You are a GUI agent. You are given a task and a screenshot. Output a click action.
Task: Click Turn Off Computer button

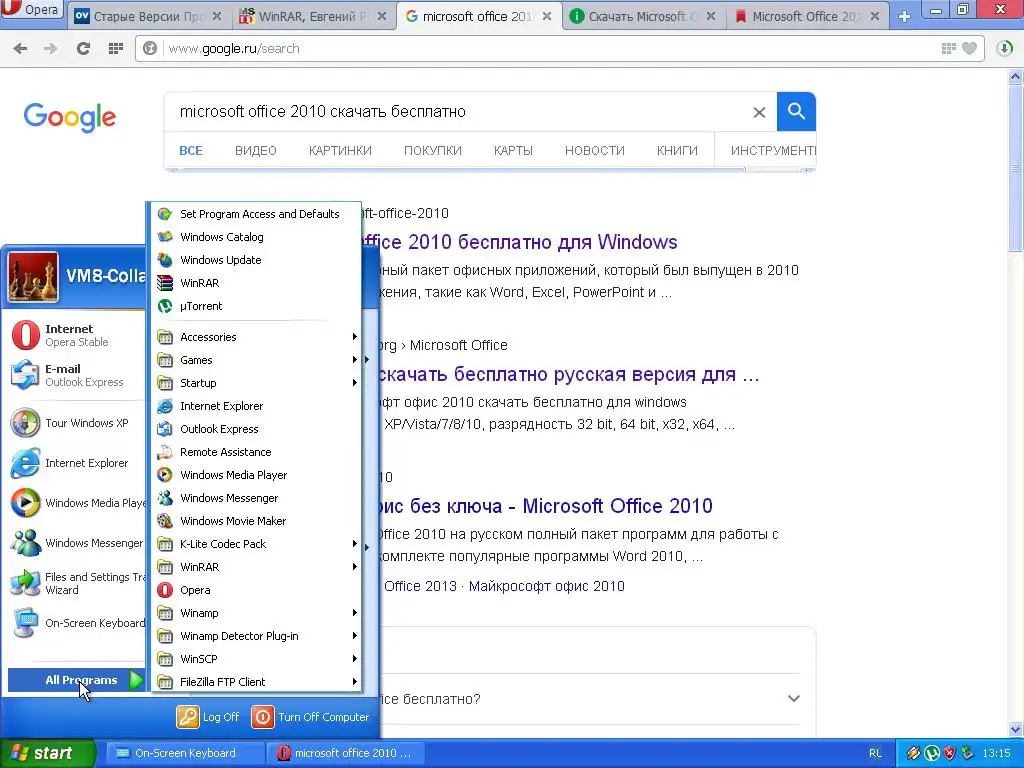click(x=311, y=717)
